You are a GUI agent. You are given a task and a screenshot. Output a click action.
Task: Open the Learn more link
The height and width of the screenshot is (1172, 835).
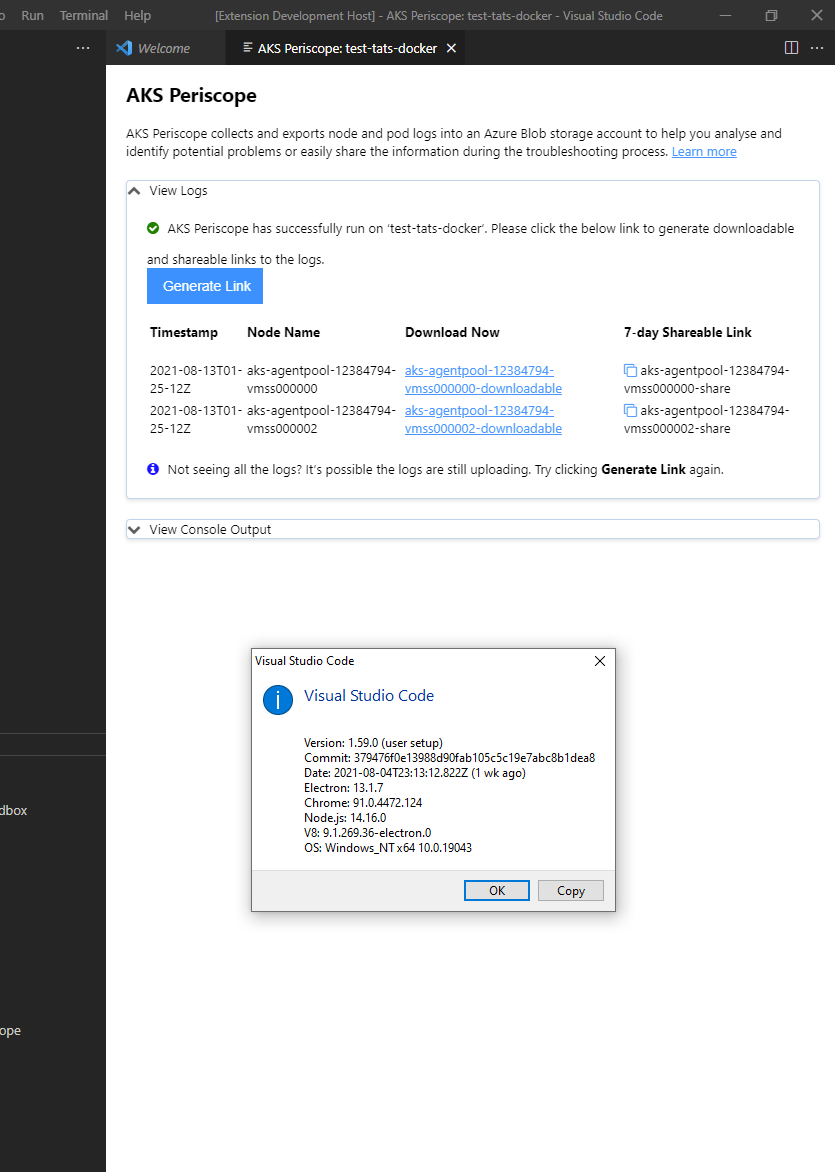point(703,151)
